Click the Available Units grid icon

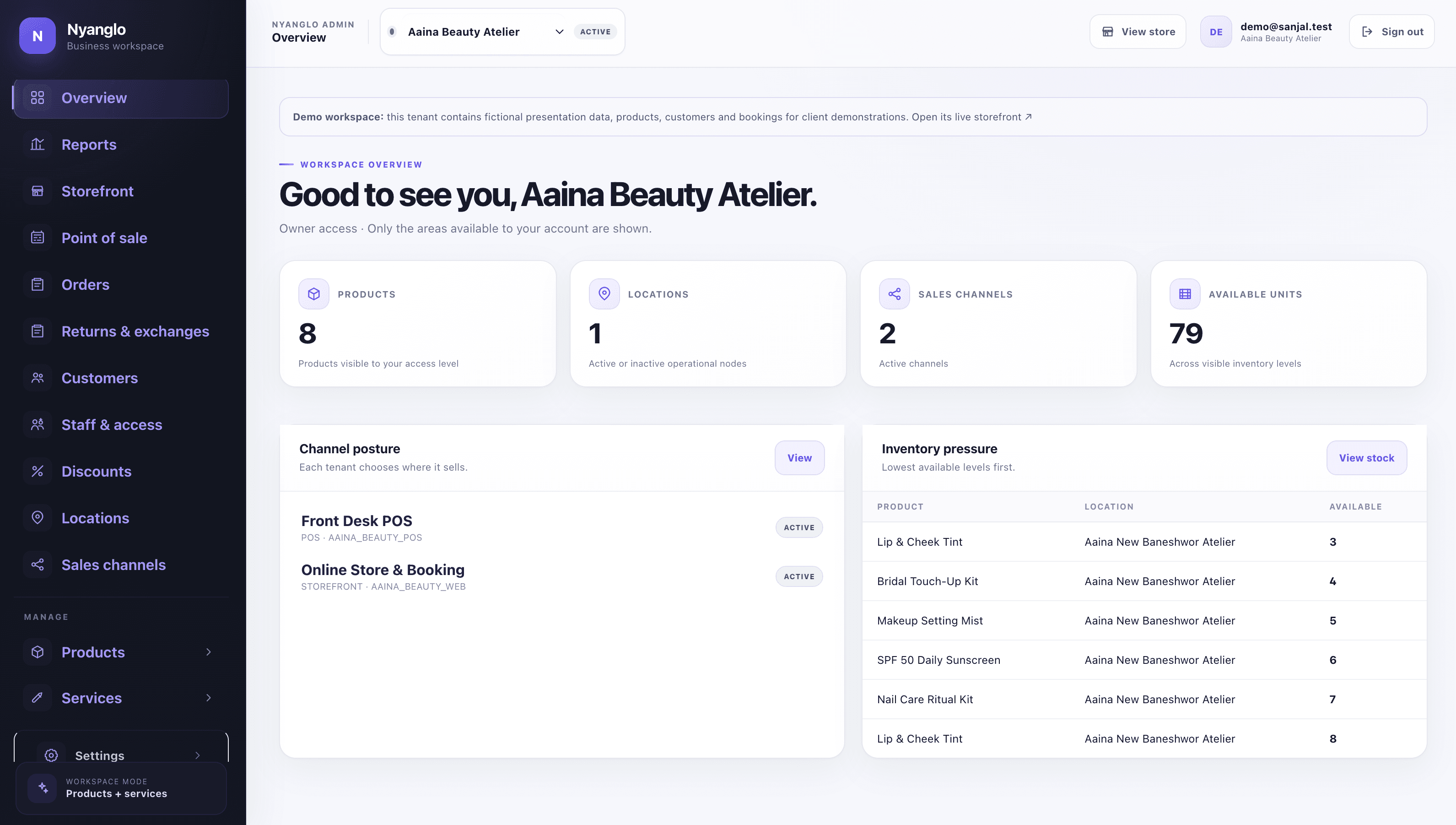pyautogui.click(x=1185, y=294)
